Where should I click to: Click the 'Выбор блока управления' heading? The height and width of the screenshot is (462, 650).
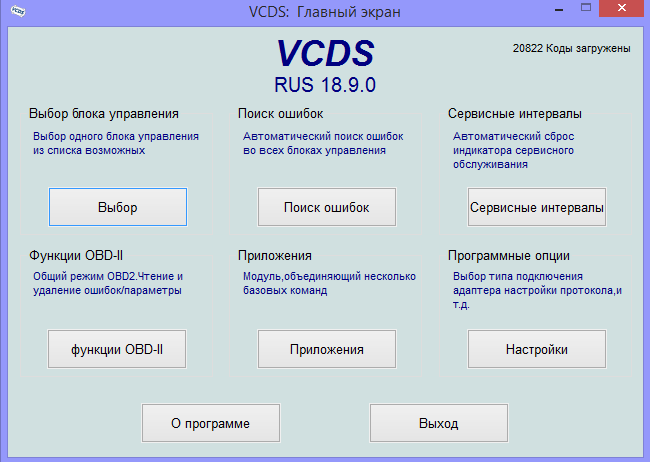tap(104, 114)
